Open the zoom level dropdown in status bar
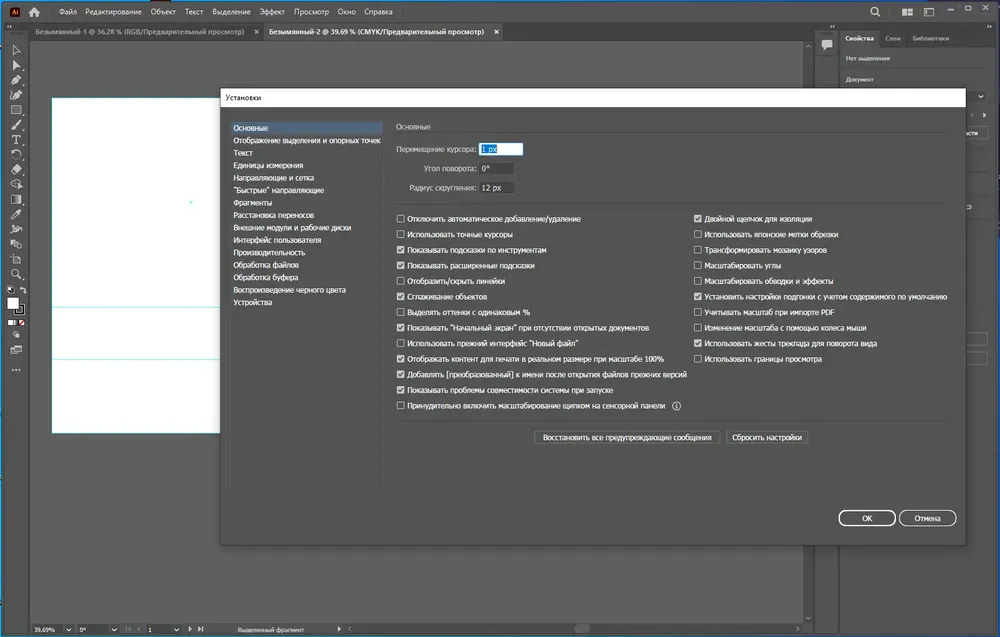The image size is (1000, 637). point(68,629)
